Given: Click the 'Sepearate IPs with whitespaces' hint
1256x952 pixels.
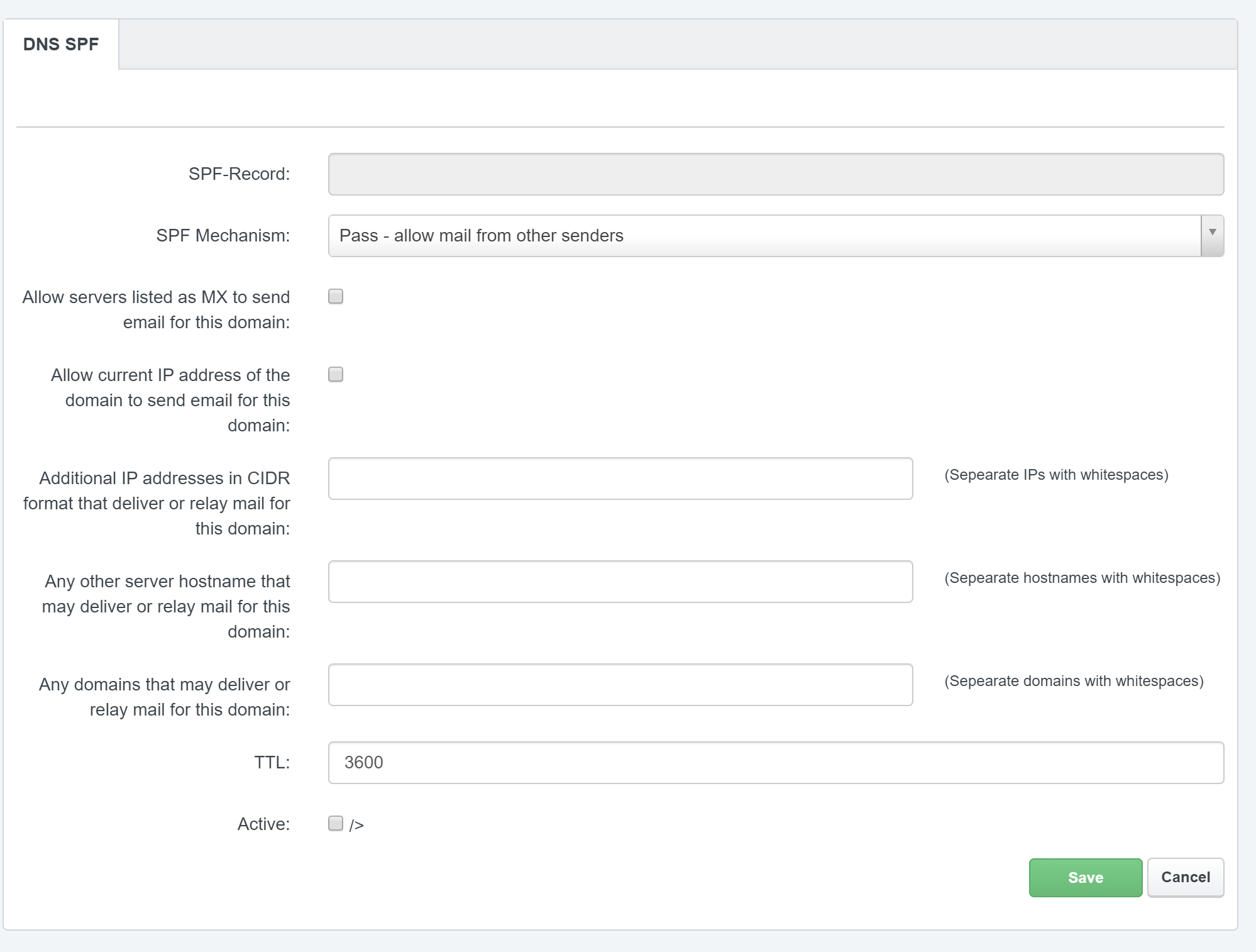Looking at the screenshot, I should click(x=1056, y=475).
